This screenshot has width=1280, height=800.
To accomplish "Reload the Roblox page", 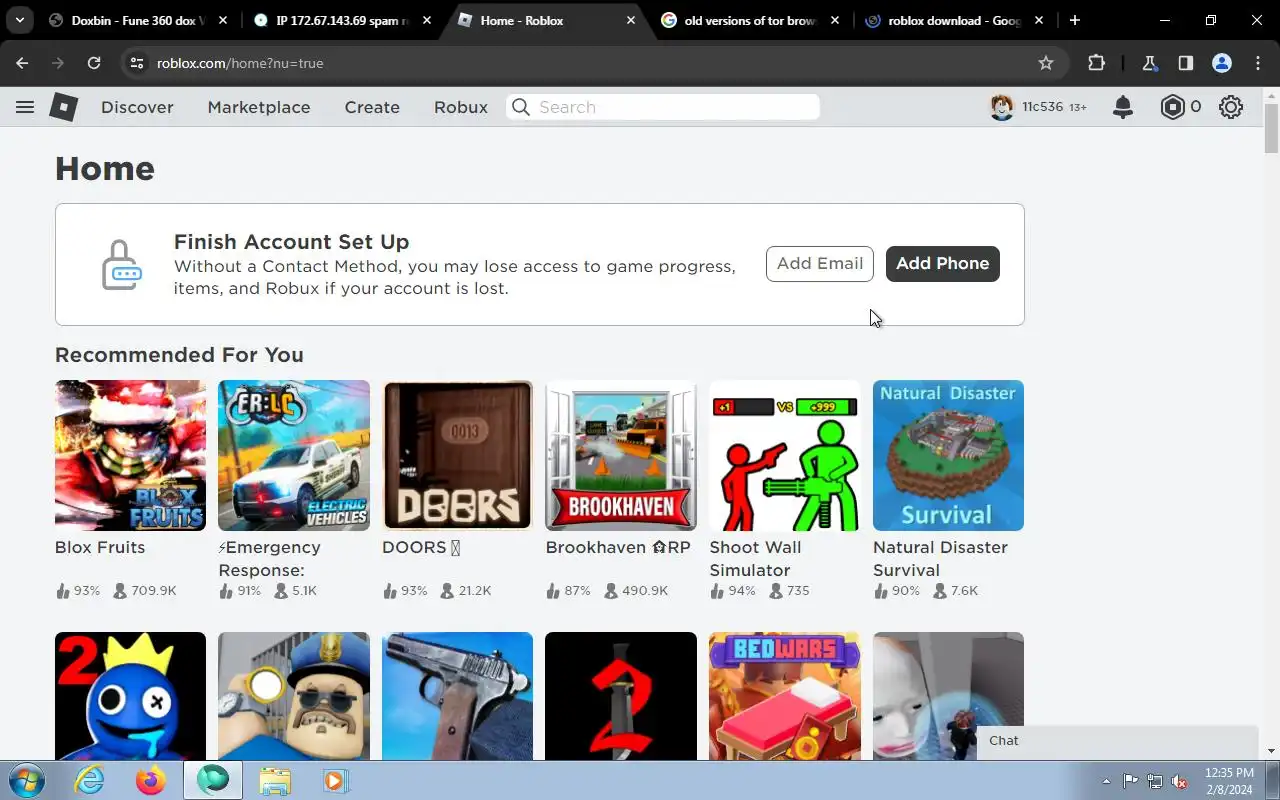I will [x=94, y=63].
